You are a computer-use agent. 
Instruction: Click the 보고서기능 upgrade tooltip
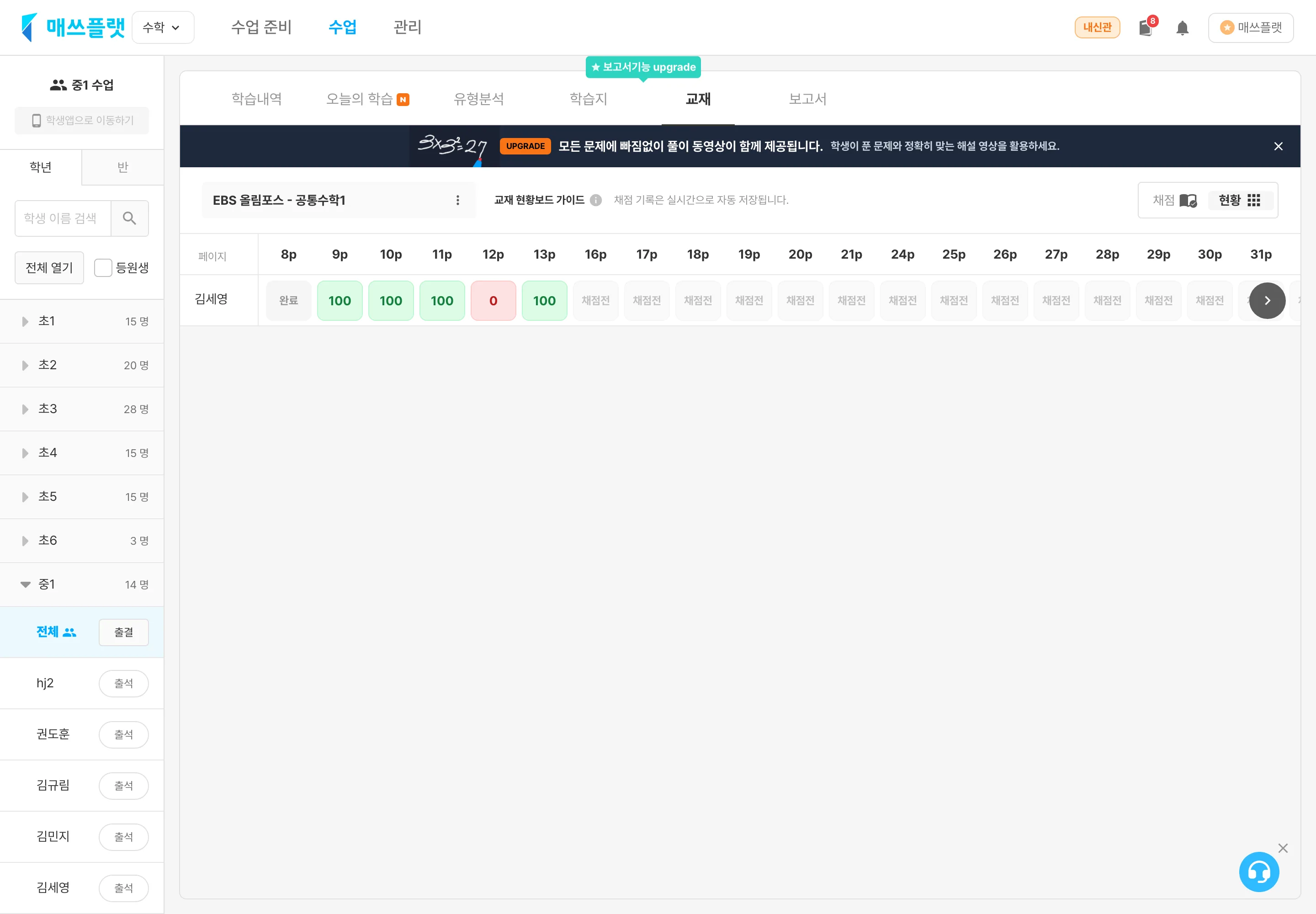tap(643, 67)
